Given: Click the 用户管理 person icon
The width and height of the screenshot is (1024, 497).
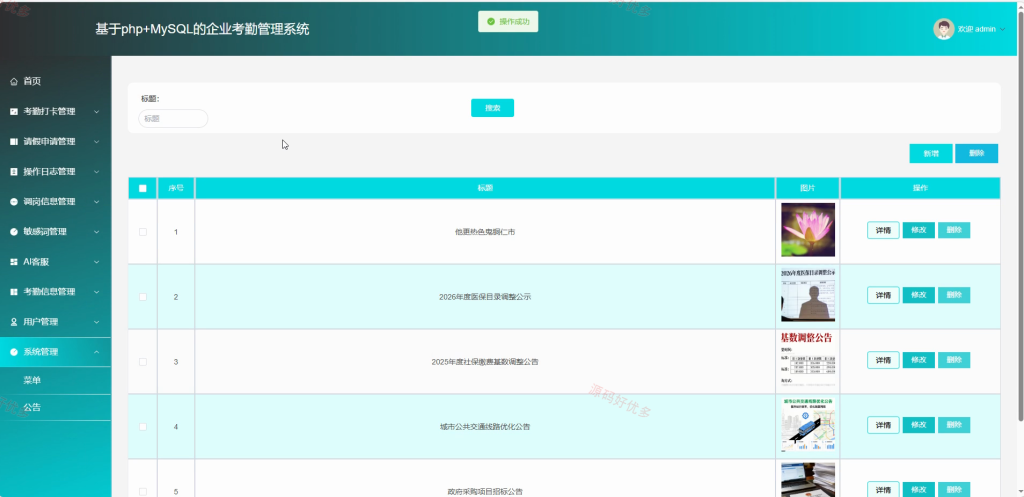Looking at the screenshot, I should tap(14, 322).
